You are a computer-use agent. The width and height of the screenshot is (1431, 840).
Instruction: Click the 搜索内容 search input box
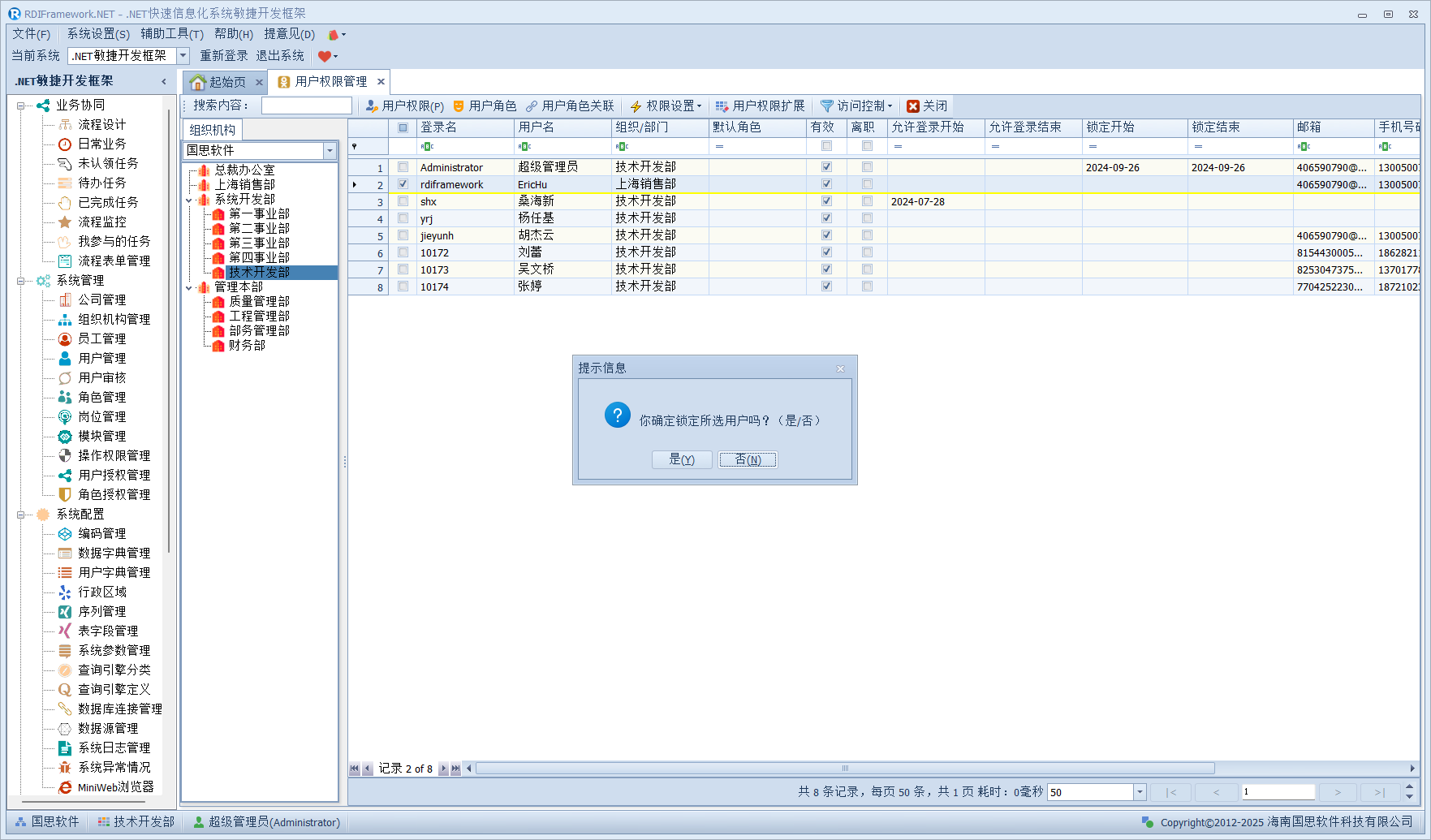[307, 106]
